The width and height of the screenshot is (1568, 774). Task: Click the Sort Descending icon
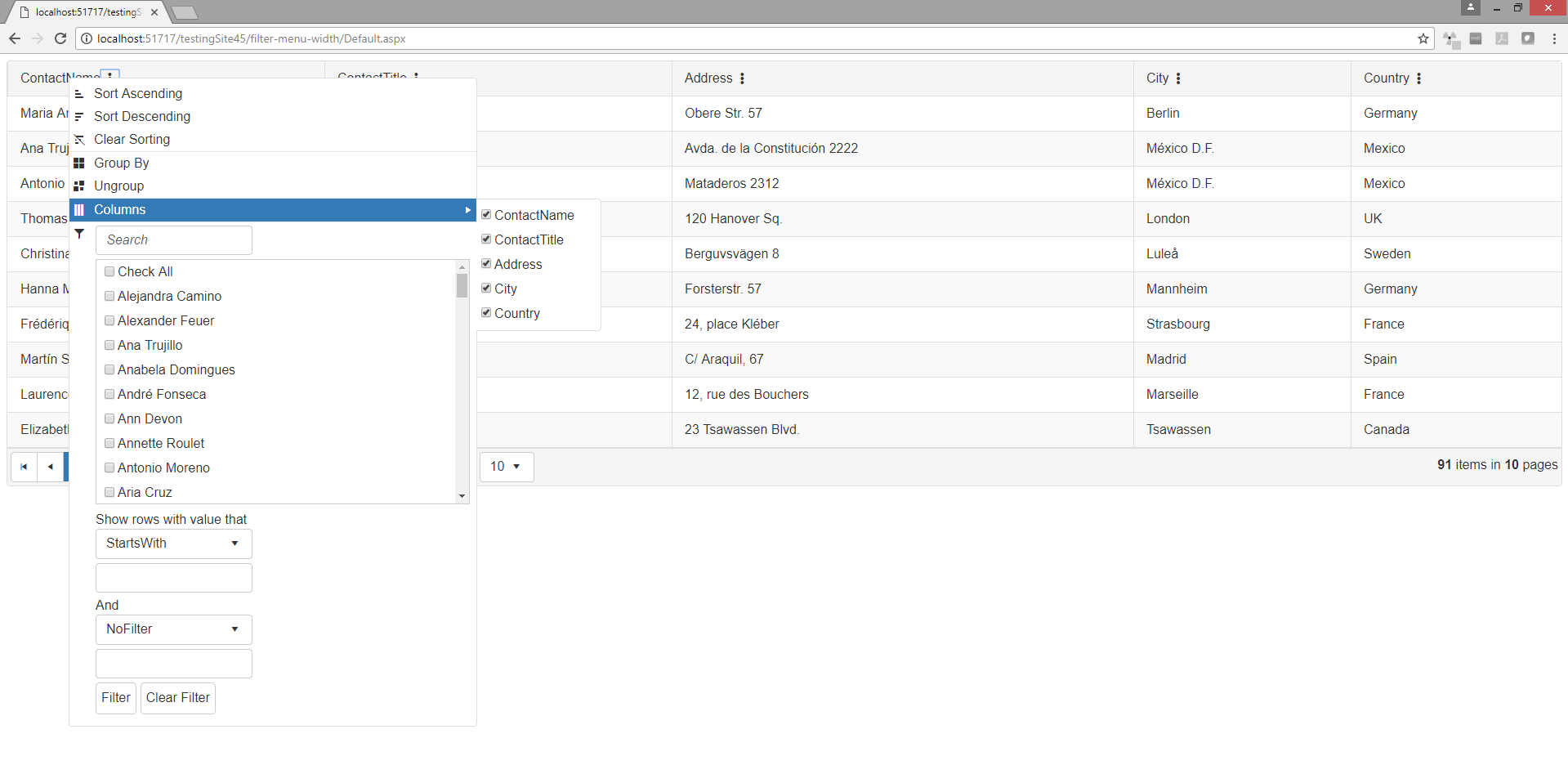(79, 117)
